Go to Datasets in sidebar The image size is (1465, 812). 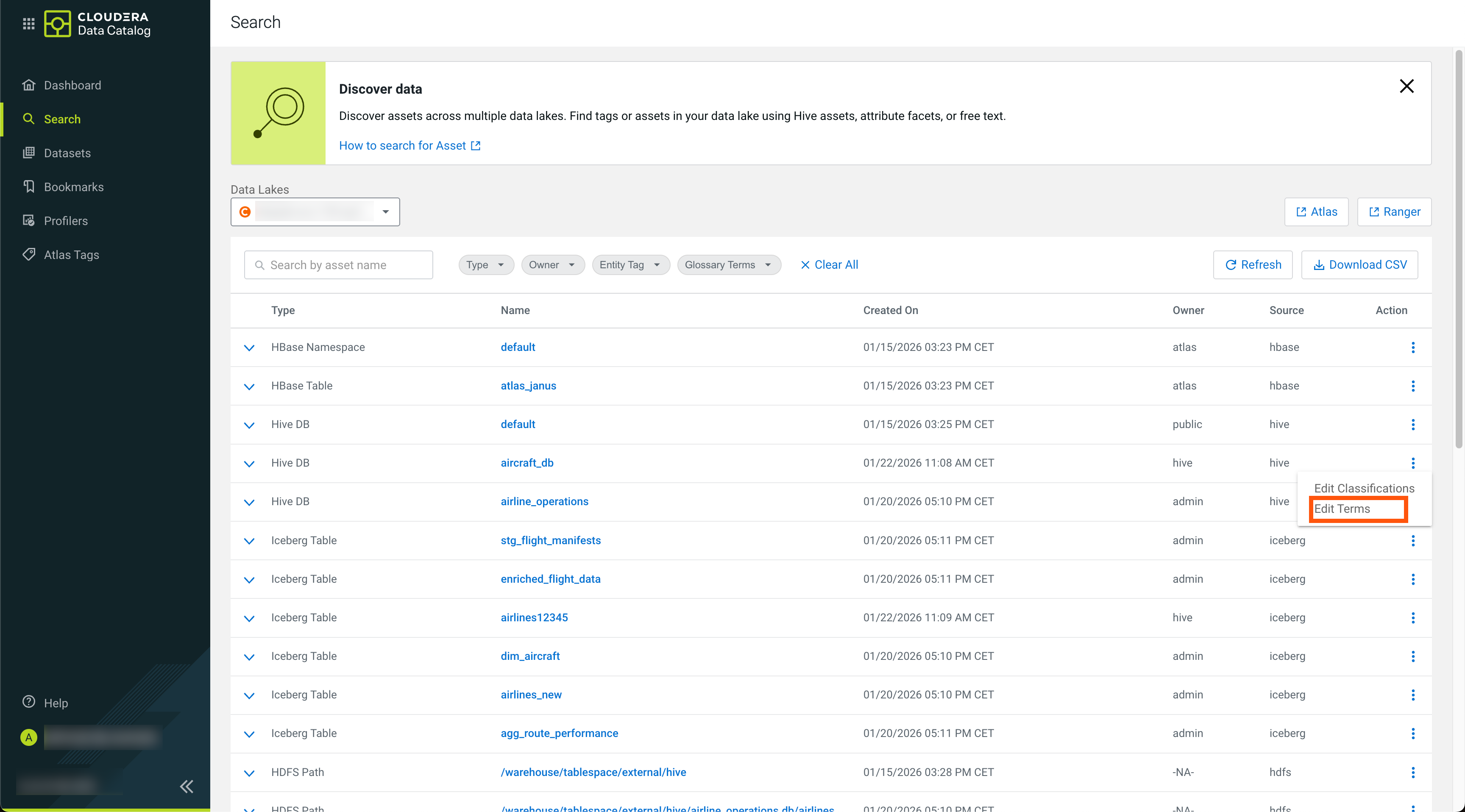(x=67, y=153)
